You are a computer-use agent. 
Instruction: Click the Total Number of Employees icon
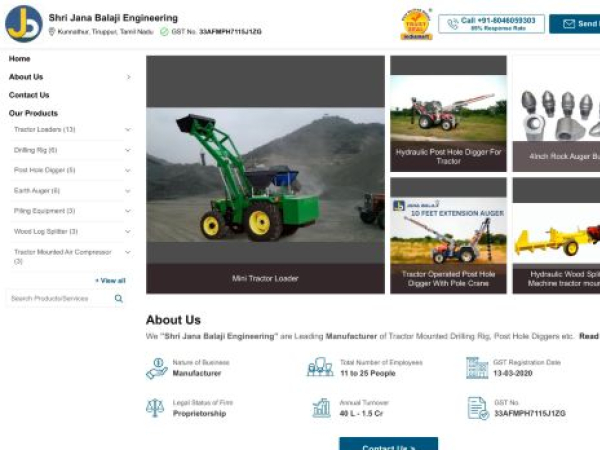pyautogui.click(x=320, y=367)
